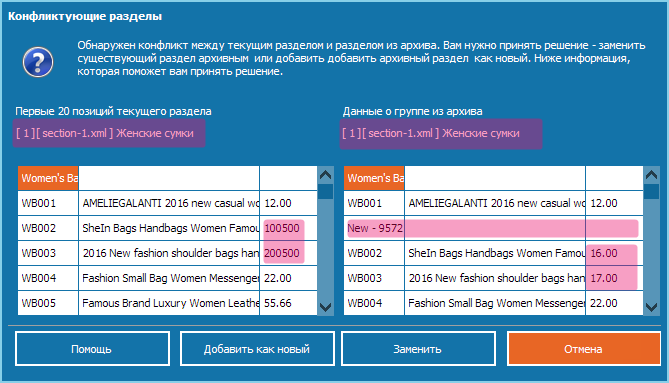Select Fashion Small Bag Women in right table
This screenshot has height=383, width=669.
pyautogui.click(x=495, y=303)
